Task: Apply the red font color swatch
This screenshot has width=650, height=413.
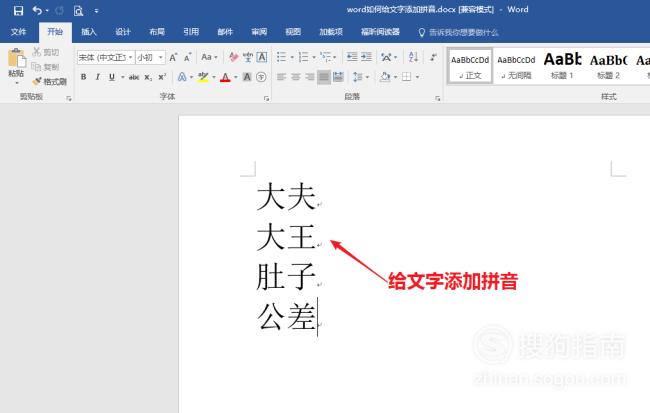Action: click(x=224, y=77)
